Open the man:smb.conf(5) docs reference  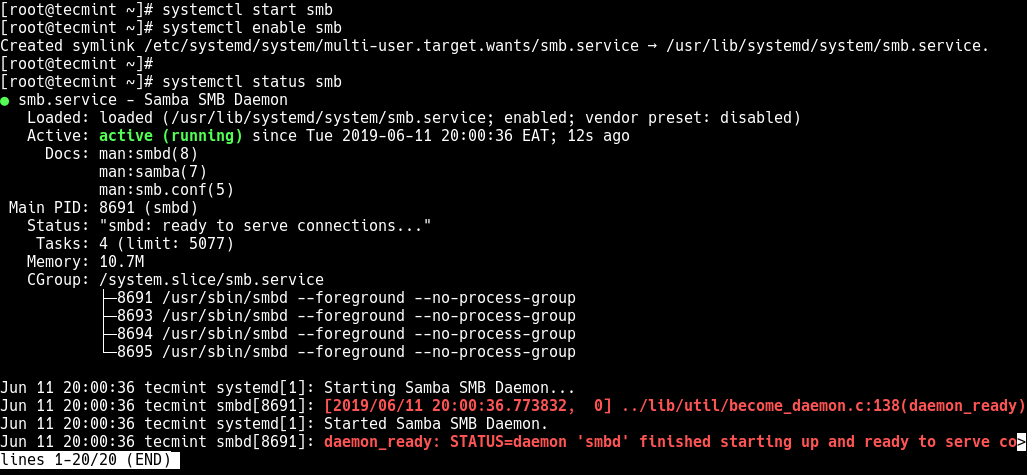tap(166, 189)
